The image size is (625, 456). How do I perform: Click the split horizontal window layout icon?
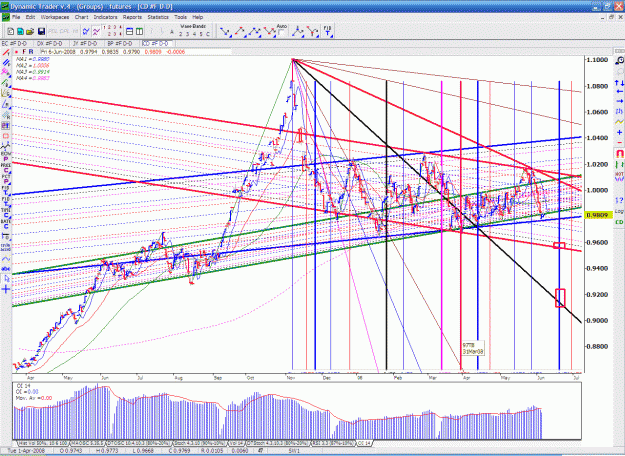point(130,31)
